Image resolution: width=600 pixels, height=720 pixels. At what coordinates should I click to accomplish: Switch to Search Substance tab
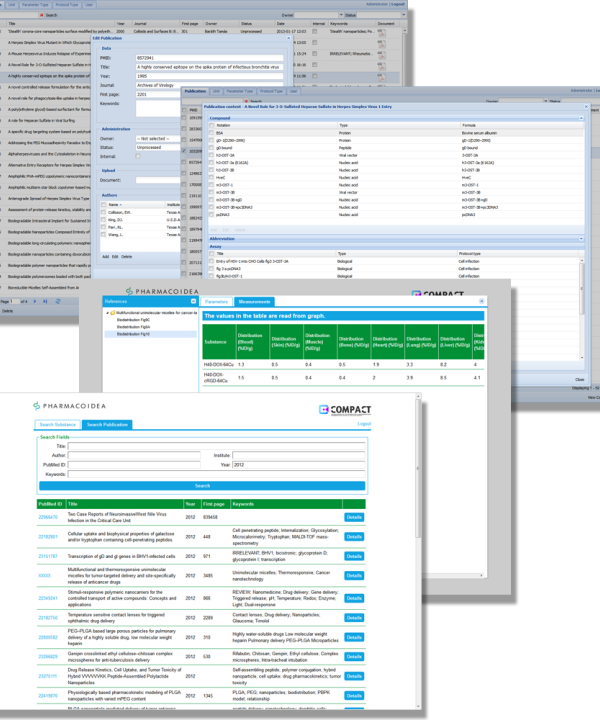tap(57, 425)
